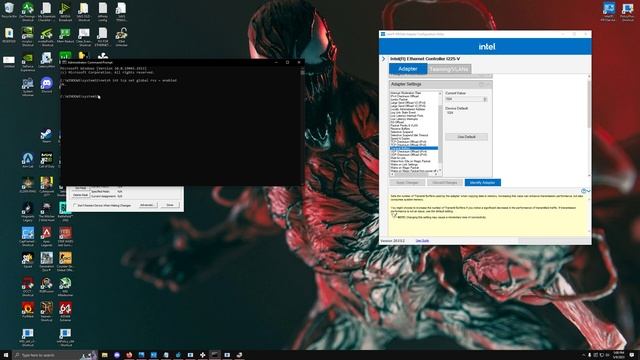Open the MSI Afterburner desktop shortcut

[x=65, y=286]
